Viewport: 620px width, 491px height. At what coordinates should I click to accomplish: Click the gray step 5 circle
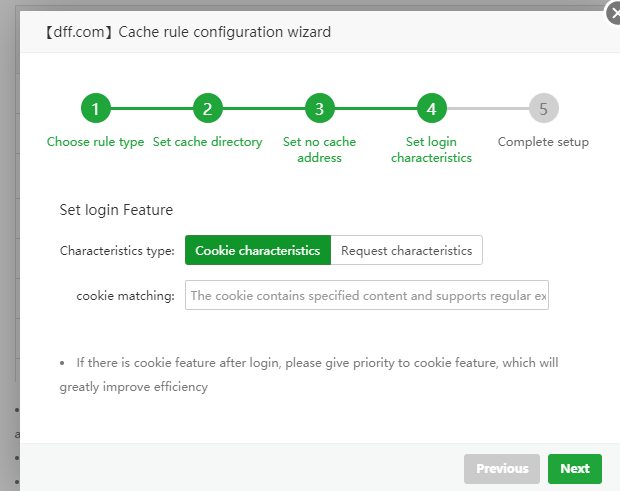543,109
